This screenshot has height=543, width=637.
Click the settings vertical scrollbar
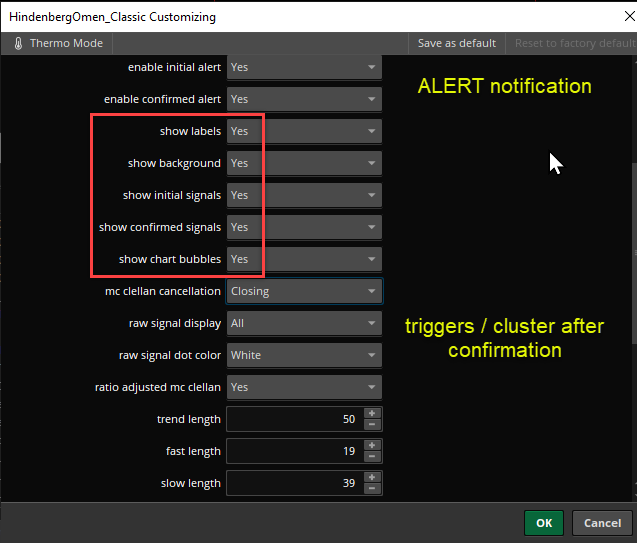pos(634,253)
